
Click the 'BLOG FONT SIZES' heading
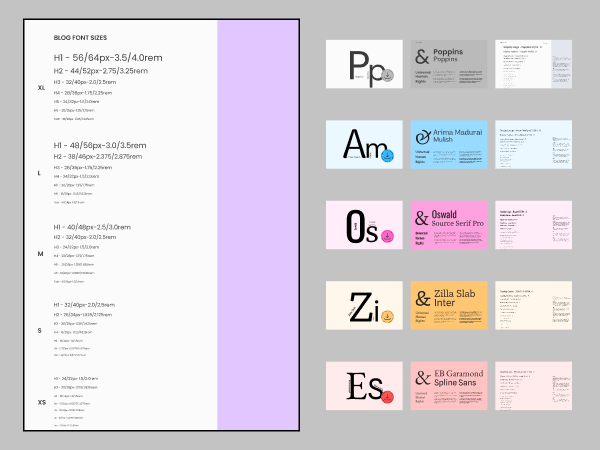(x=80, y=38)
